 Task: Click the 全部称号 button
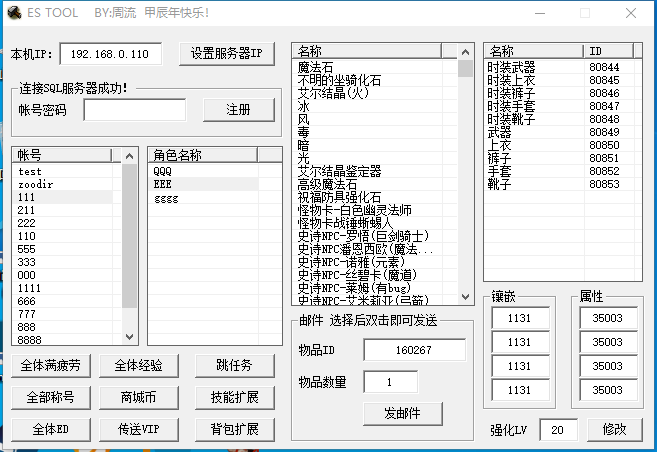(x=51, y=398)
